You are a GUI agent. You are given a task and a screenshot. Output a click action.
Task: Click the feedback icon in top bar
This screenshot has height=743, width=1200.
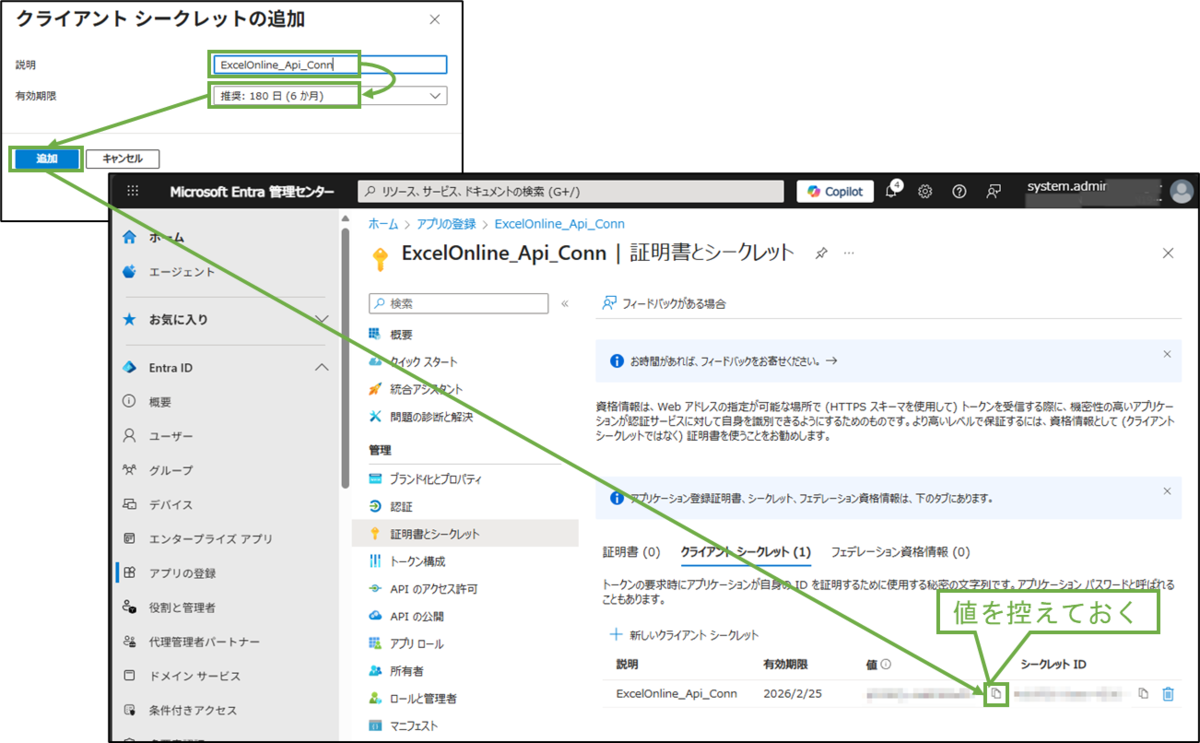pyautogui.click(x=993, y=191)
